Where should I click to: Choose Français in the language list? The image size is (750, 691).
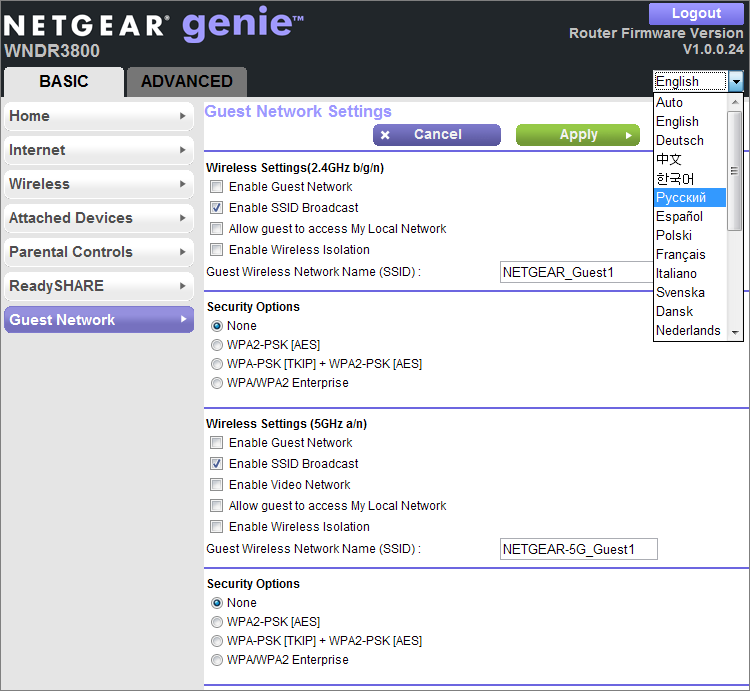point(690,254)
